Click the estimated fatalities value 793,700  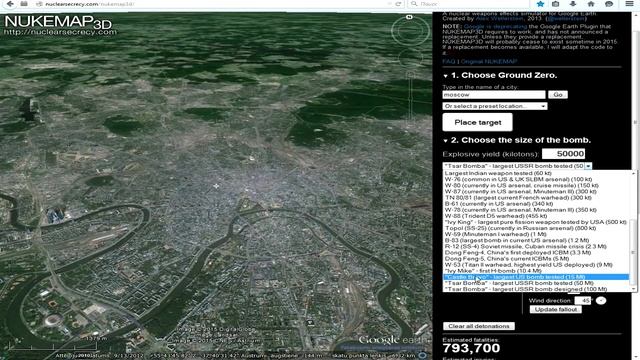pos(471,348)
